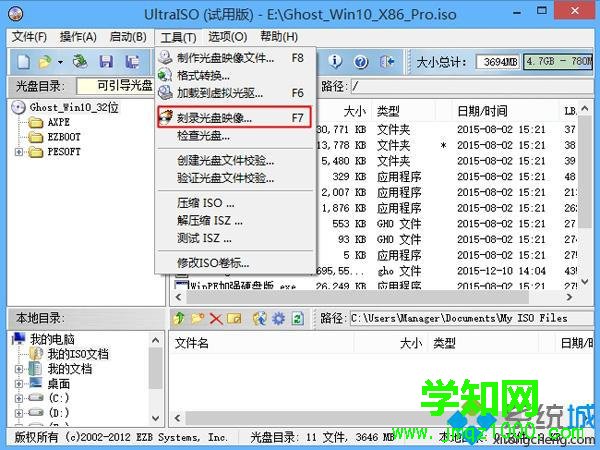Click the local tree scroll down arrow
Image resolution: width=600 pixels, height=450 pixels.
click(155, 419)
